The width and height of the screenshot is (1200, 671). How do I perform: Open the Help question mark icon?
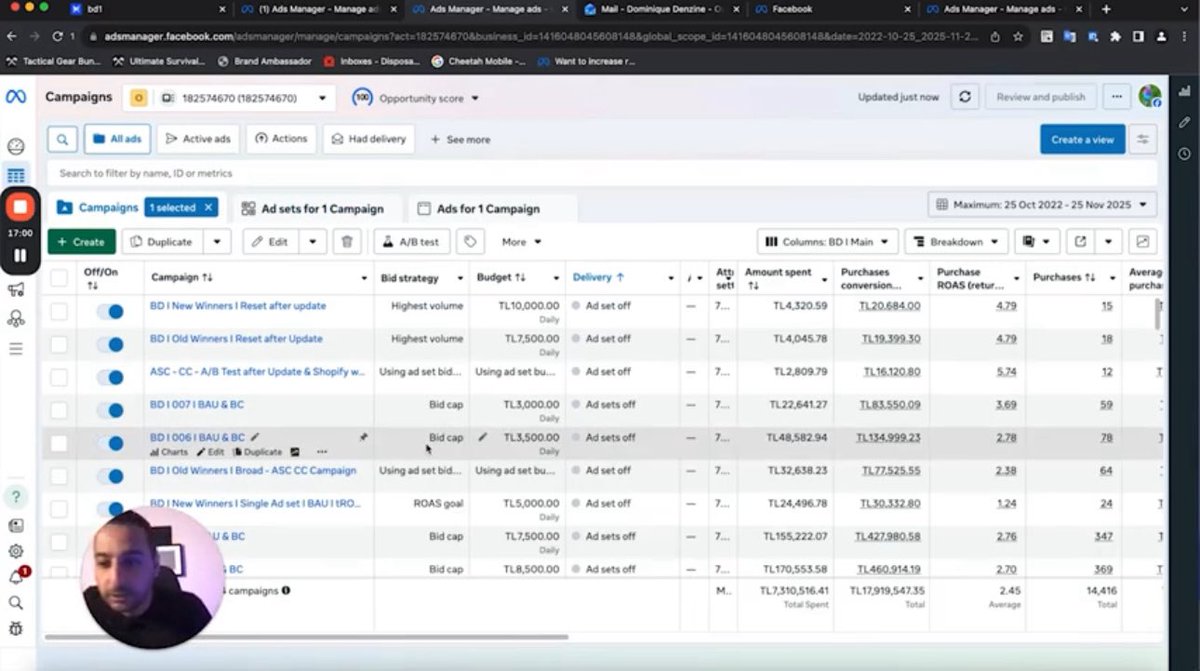pos(16,497)
